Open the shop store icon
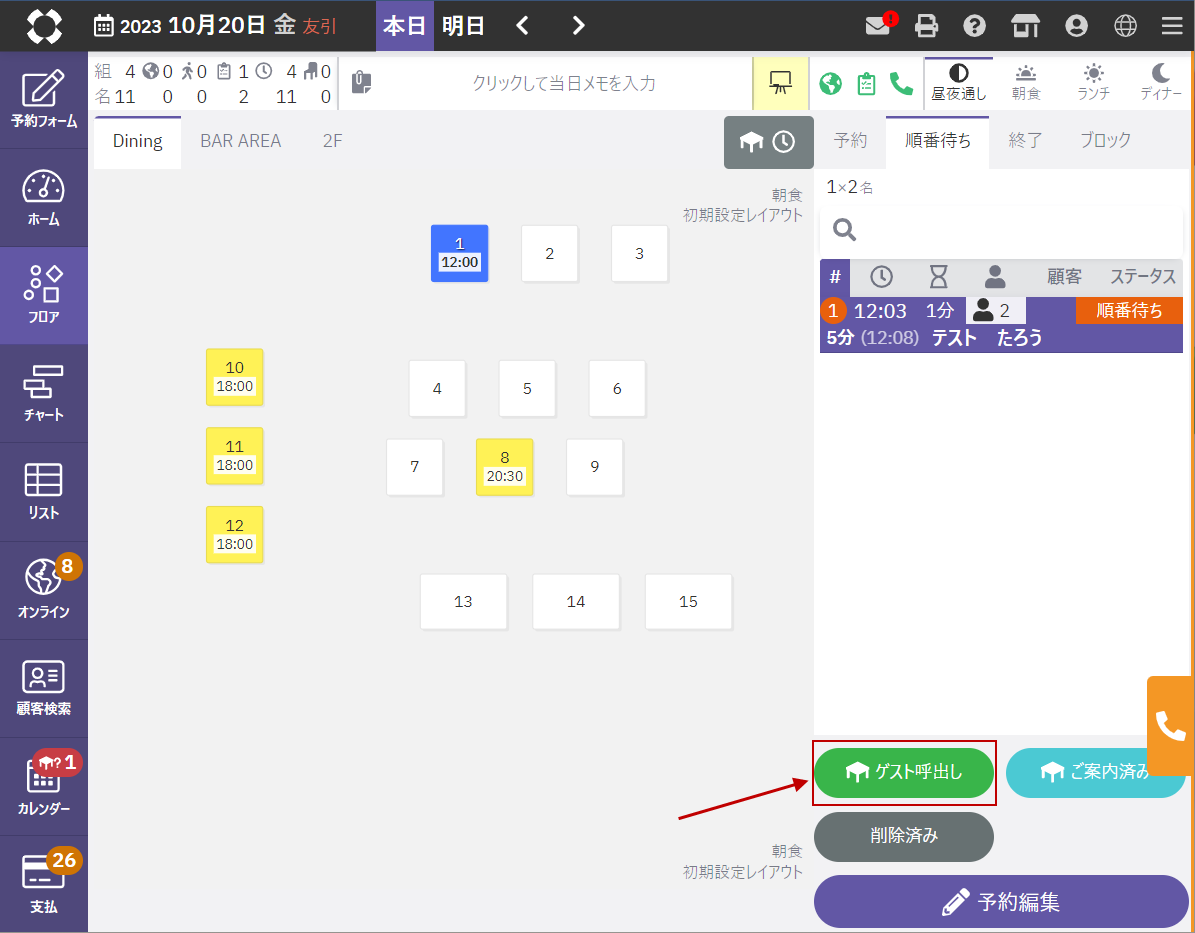The width and height of the screenshot is (1195, 933). pyautogui.click(x=1025, y=26)
